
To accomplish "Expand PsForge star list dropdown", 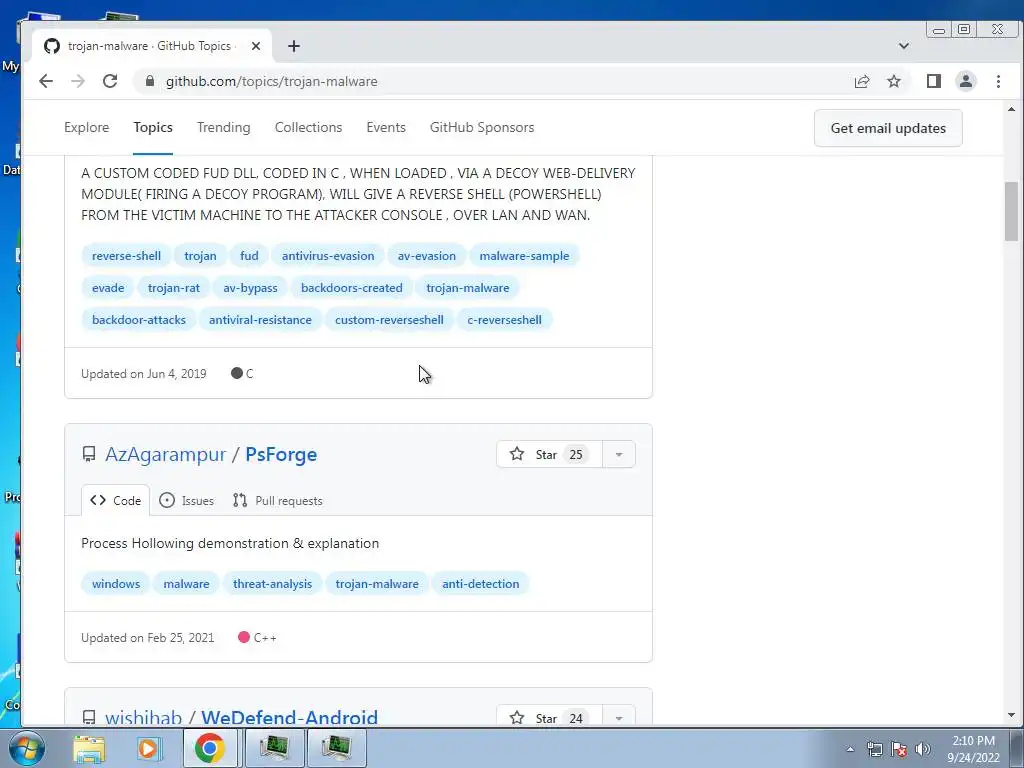I will pos(618,455).
